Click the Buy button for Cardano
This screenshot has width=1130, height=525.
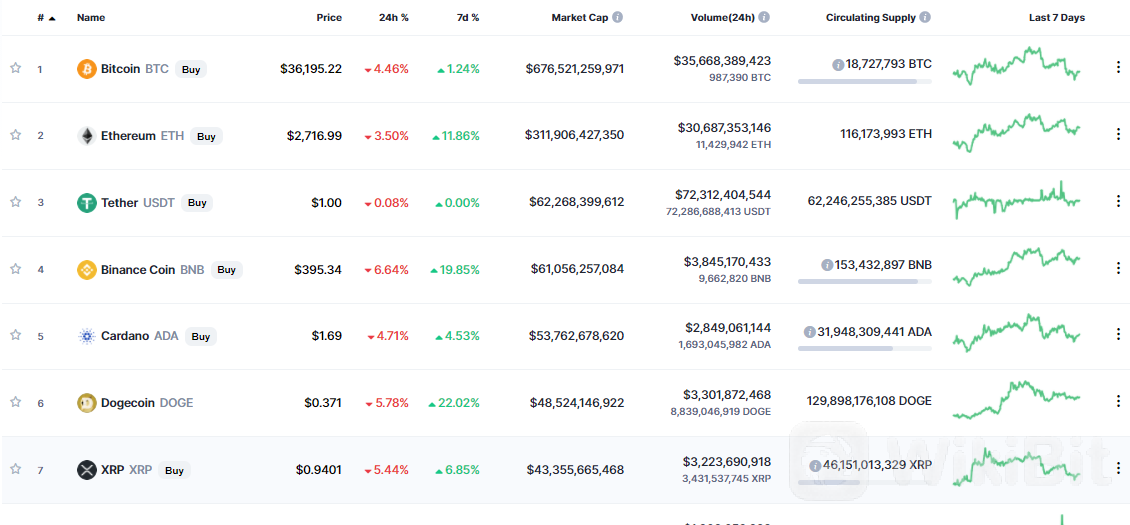(200, 336)
